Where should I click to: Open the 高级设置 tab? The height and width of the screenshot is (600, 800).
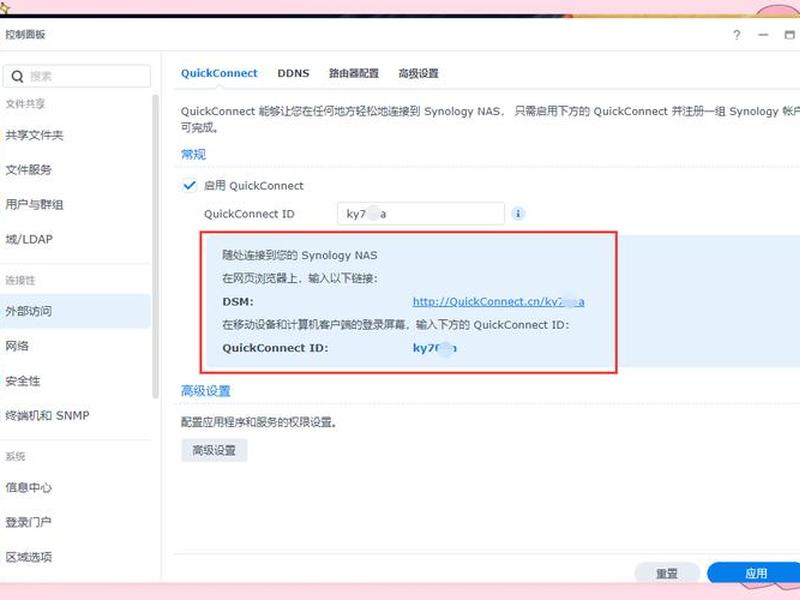pyautogui.click(x=418, y=73)
